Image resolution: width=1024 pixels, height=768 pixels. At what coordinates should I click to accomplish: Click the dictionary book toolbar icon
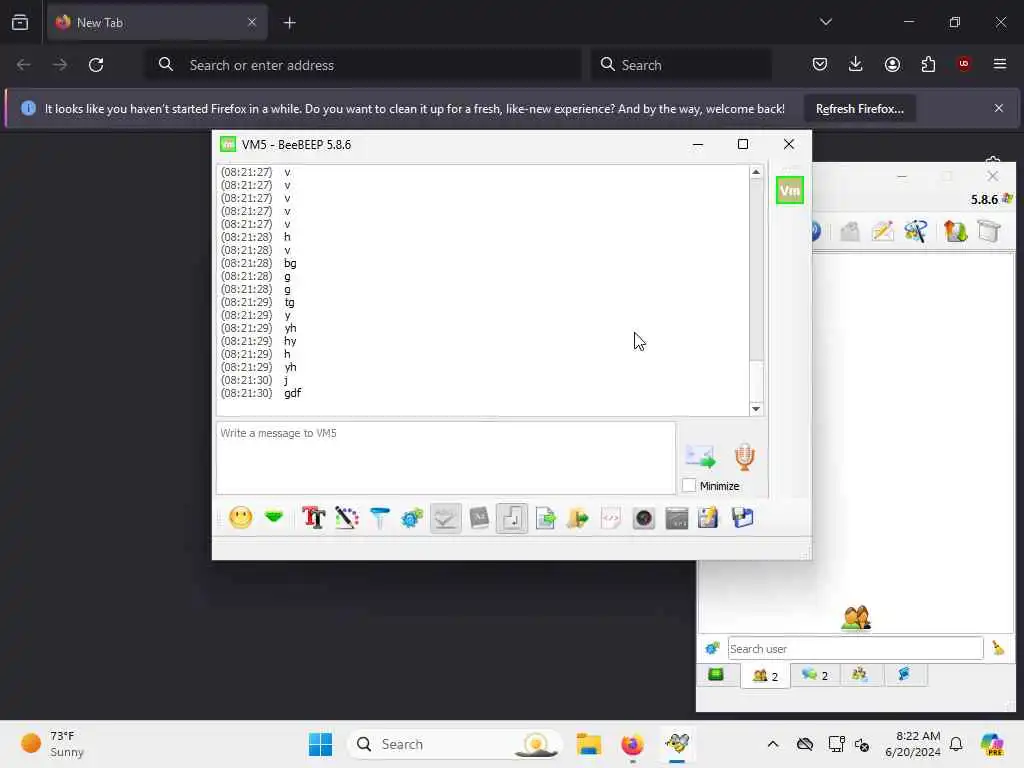tap(479, 519)
